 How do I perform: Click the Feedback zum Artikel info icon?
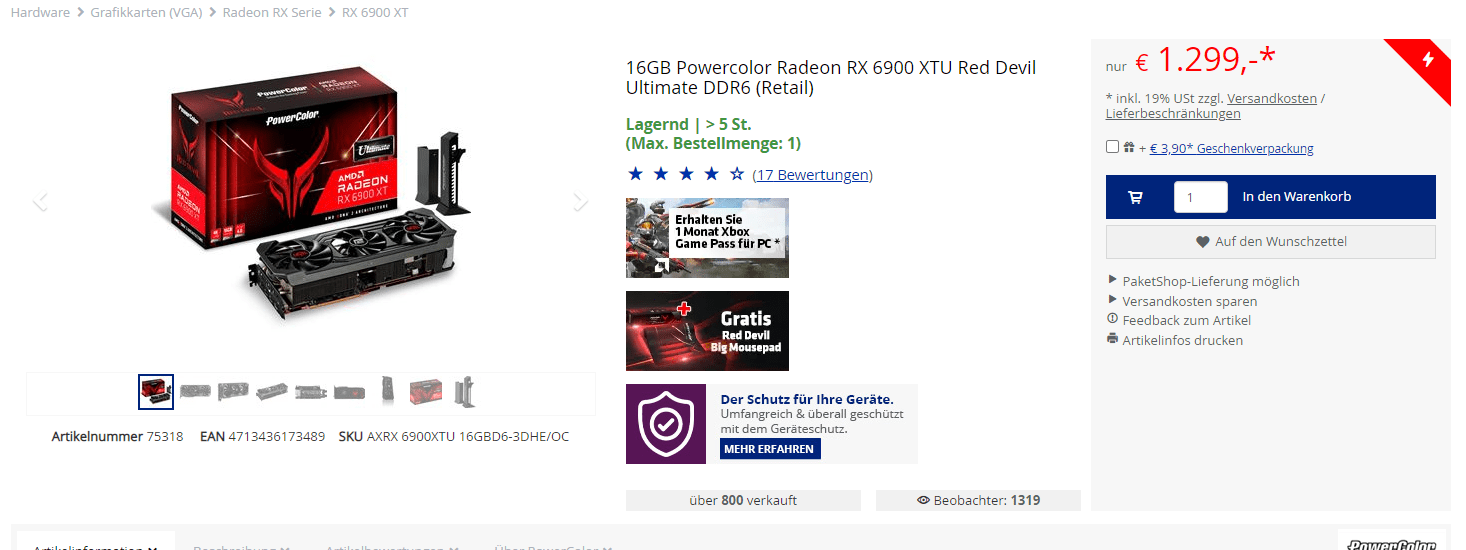click(1112, 319)
